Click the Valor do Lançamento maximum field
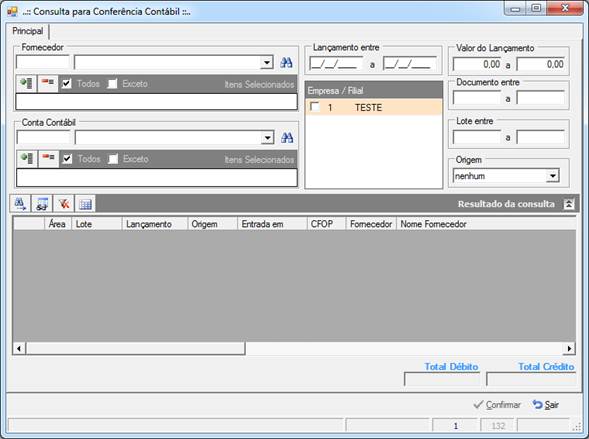This screenshot has width=589, height=439. 541,65
